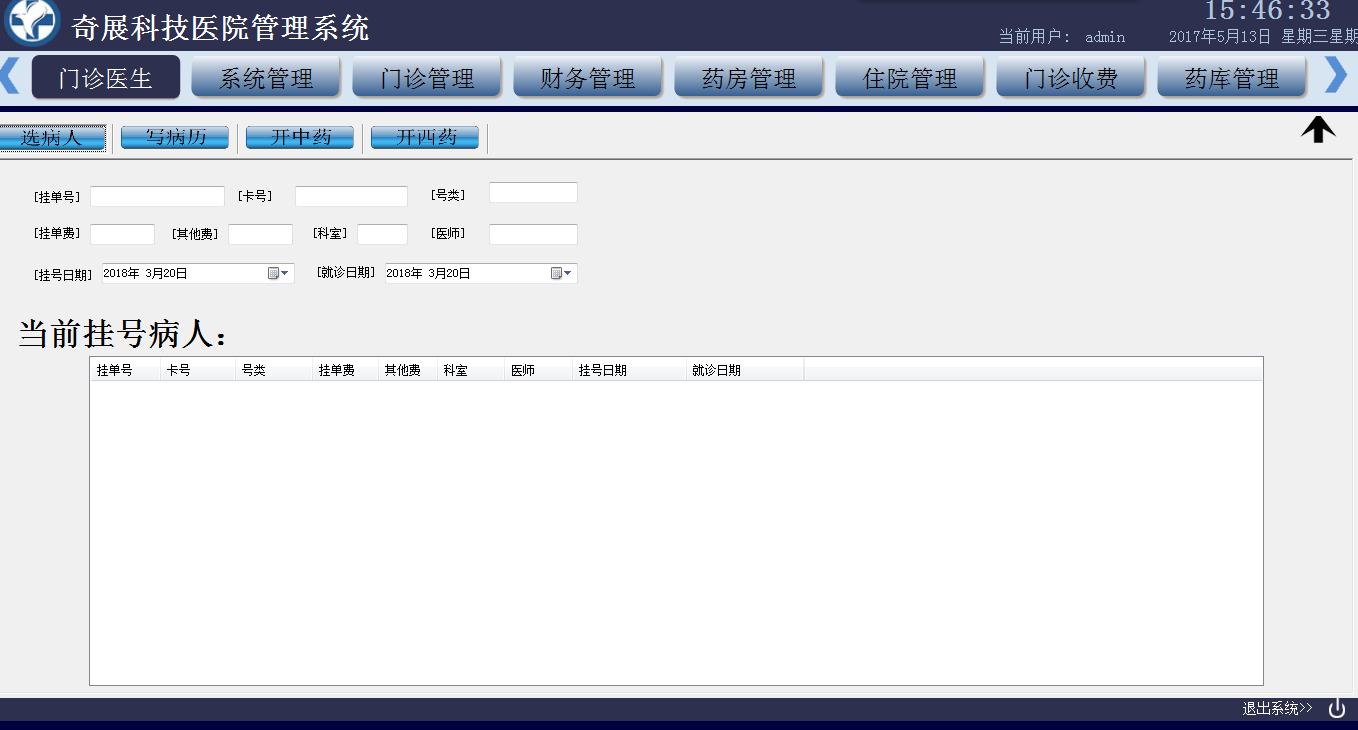This screenshot has width=1358, height=730.
Task: Select the 财务管理 tab
Action: (588, 78)
